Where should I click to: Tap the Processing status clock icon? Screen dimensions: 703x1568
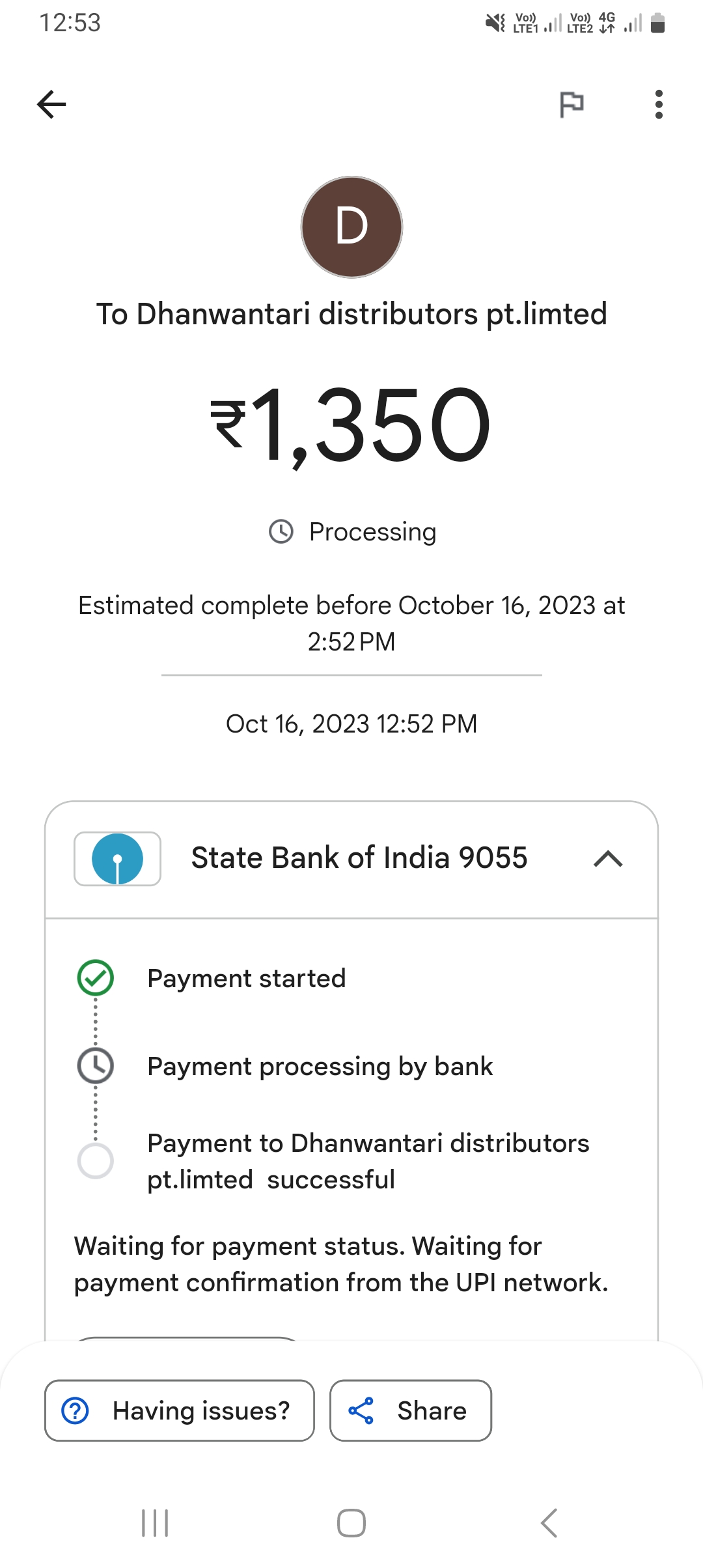(x=281, y=531)
